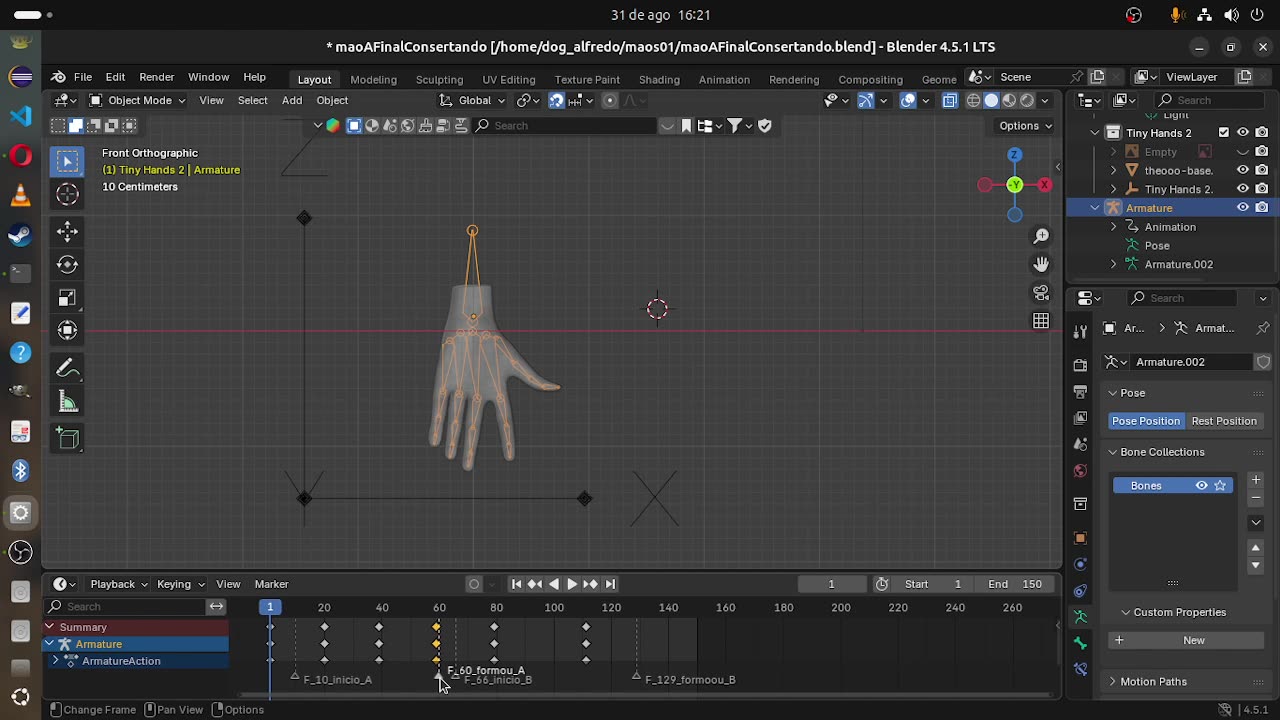Image resolution: width=1280 pixels, height=720 pixels.
Task: Click New custom property button
Action: [1184, 640]
